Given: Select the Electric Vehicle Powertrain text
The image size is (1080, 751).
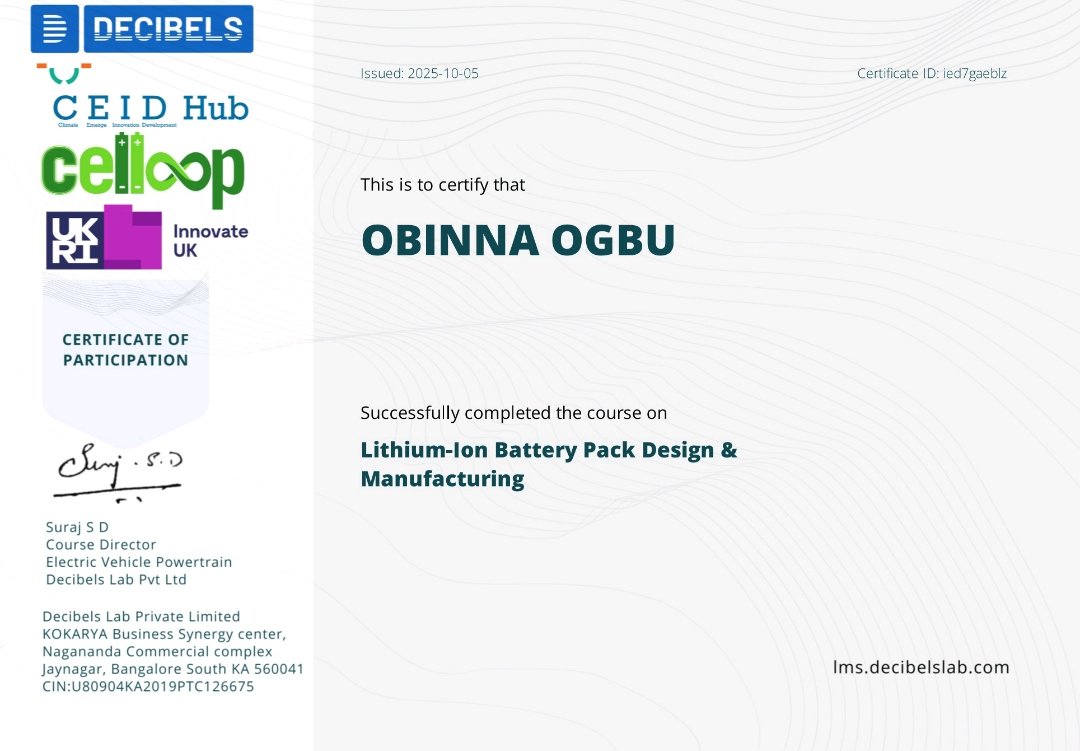Looking at the screenshot, I should 139,562.
